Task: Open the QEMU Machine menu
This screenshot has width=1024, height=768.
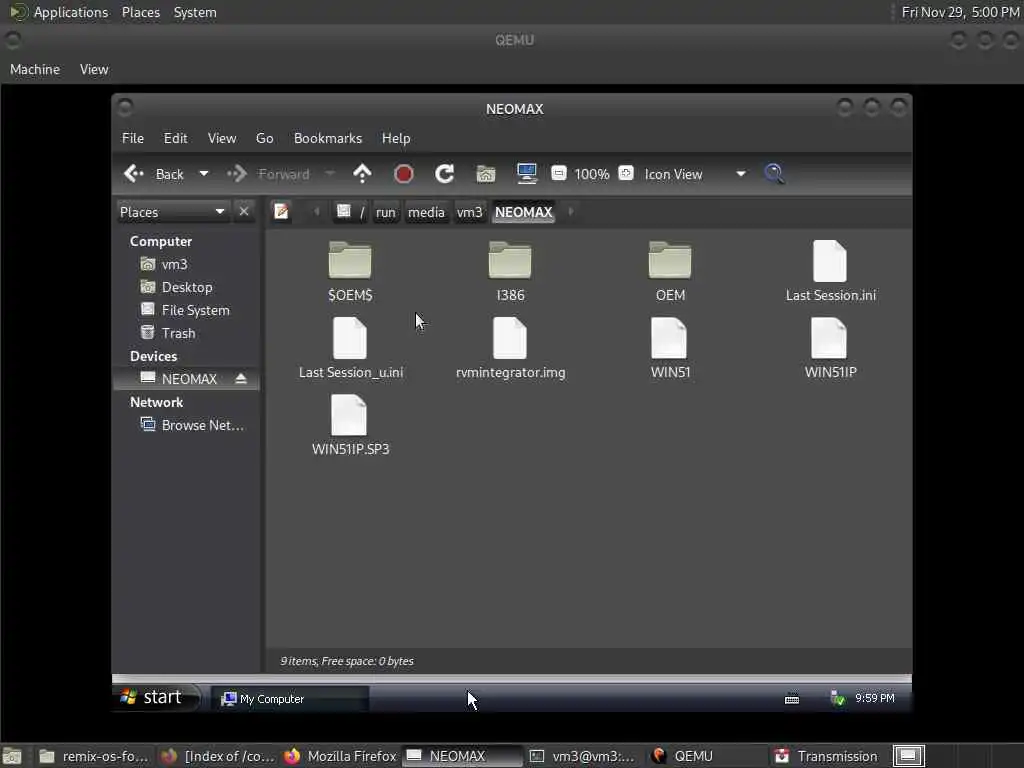Action: (x=35, y=69)
